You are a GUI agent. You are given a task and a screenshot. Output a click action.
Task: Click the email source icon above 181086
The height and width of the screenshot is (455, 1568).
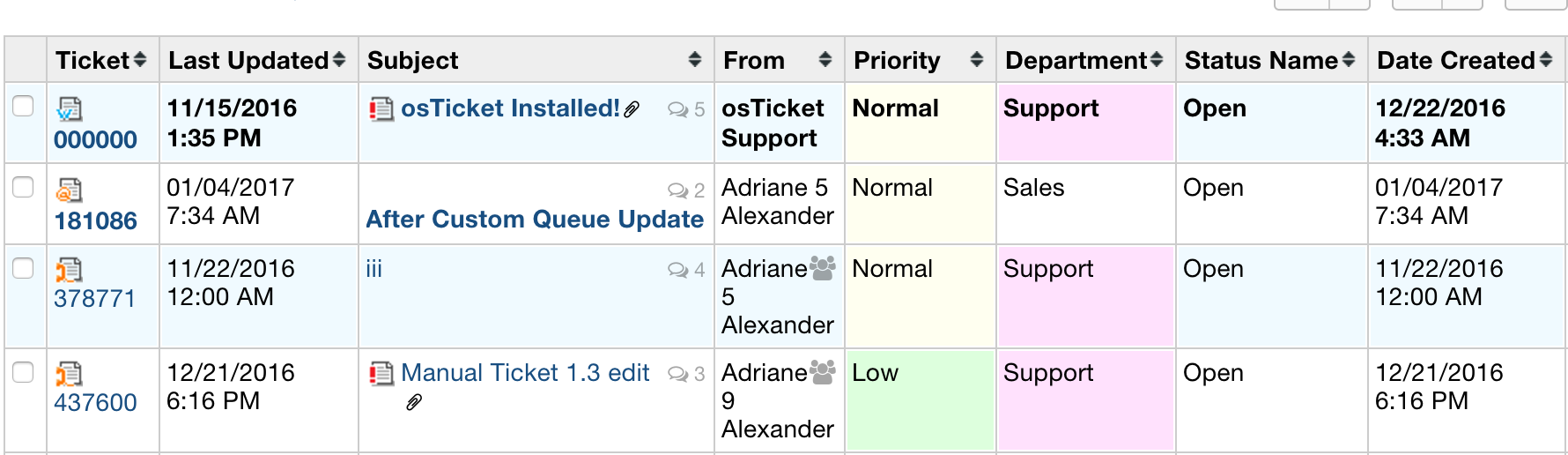click(x=69, y=190)
